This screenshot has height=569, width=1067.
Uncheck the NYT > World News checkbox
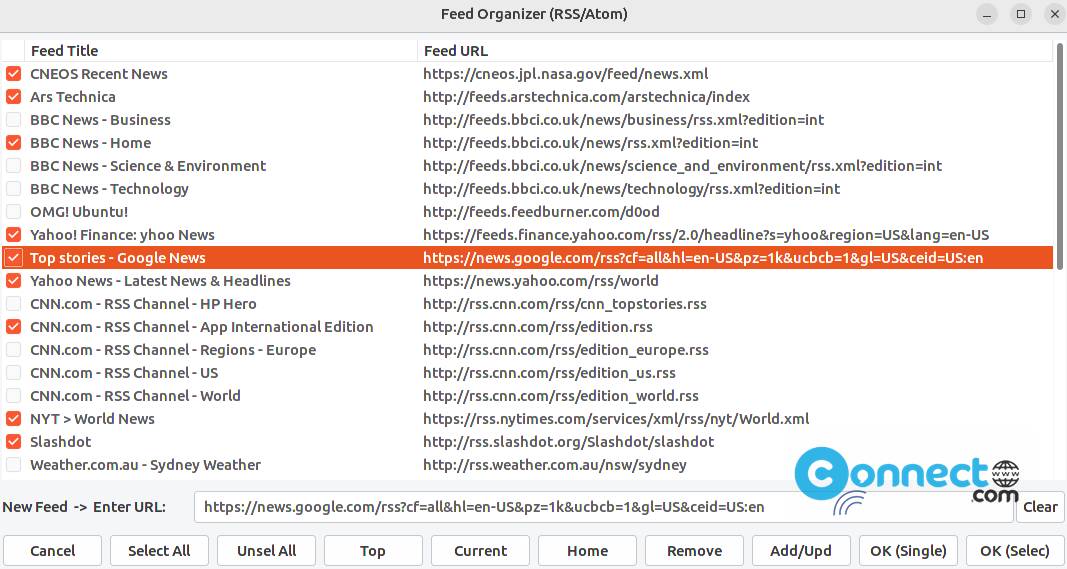tap(14, 419)
